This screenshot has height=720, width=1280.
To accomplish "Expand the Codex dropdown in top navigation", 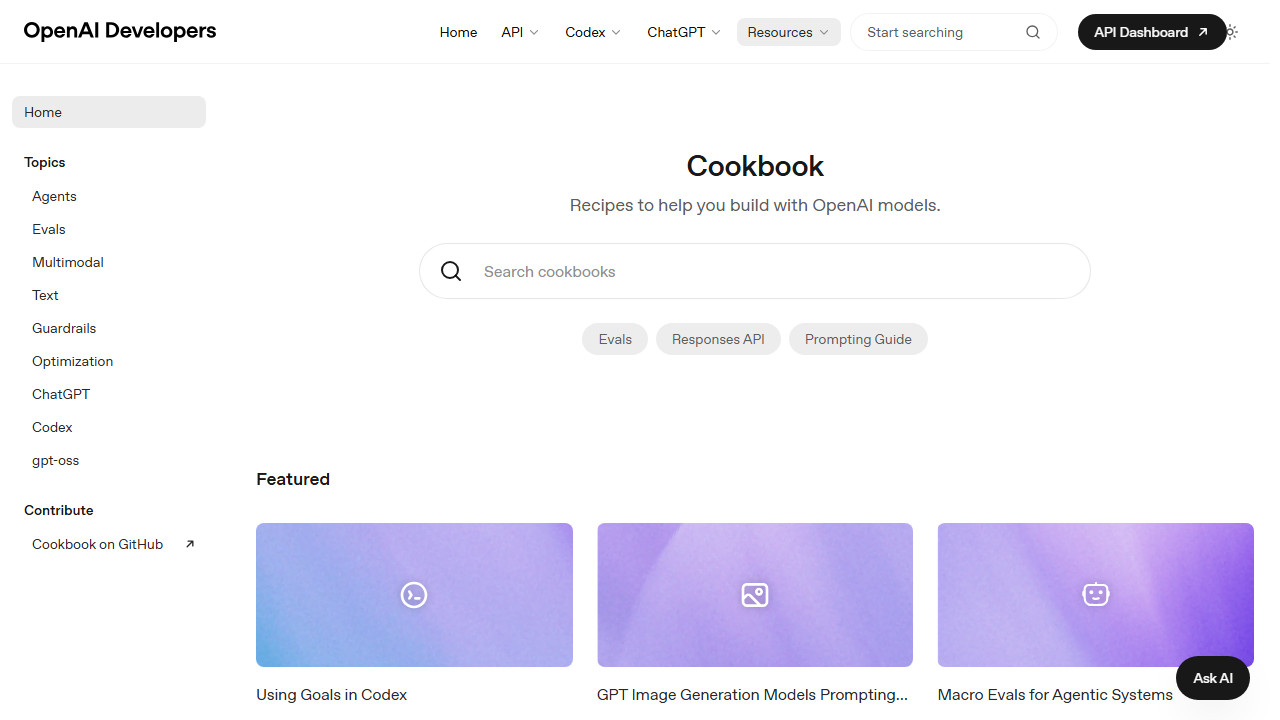I will click(593, 32).
